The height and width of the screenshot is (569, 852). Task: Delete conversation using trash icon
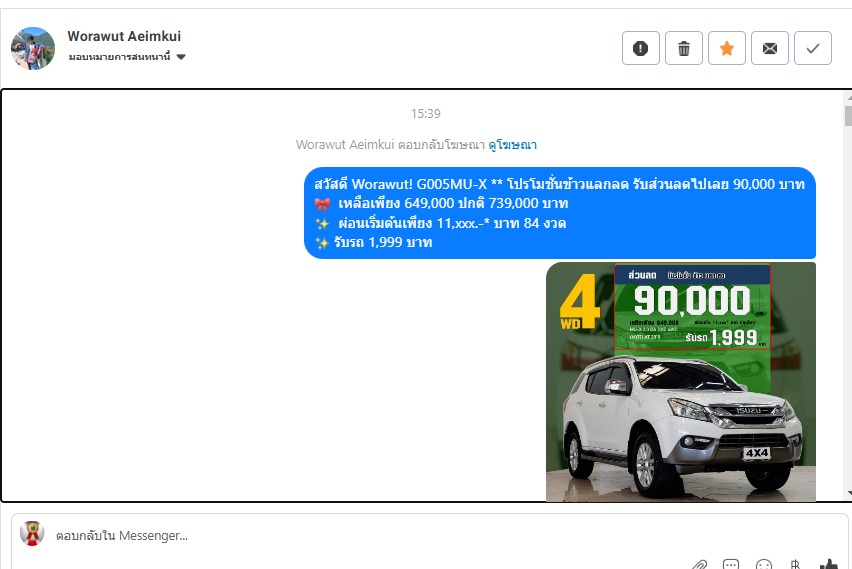point(684,48)
